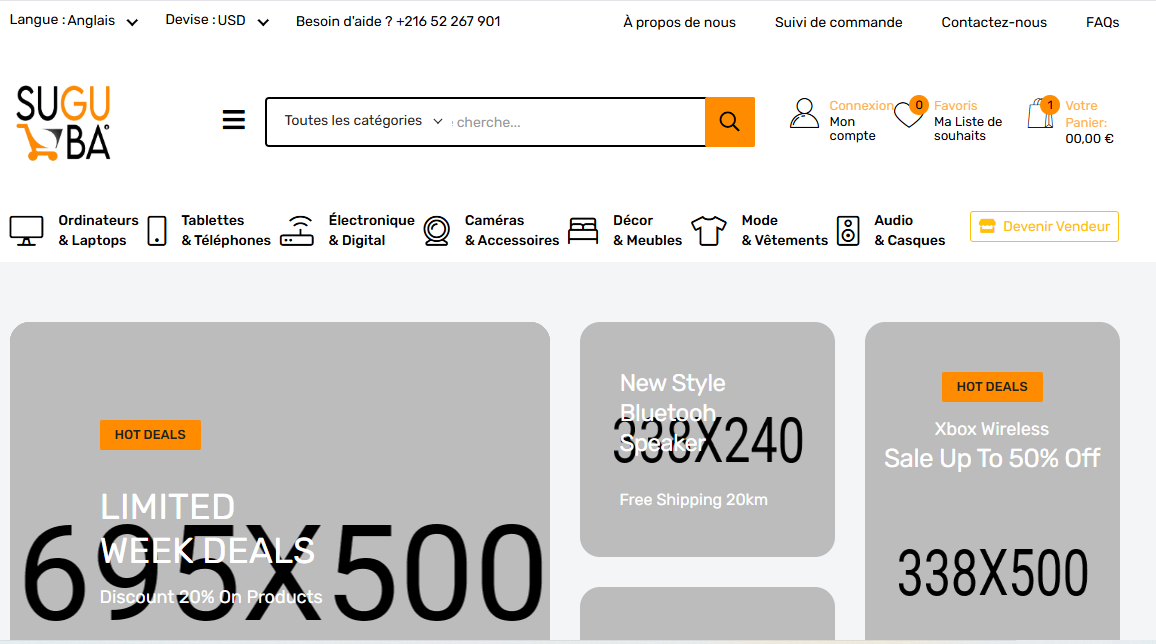
Task: Open the shopping bag cart icon
Action: click(x=1041, y=114)
